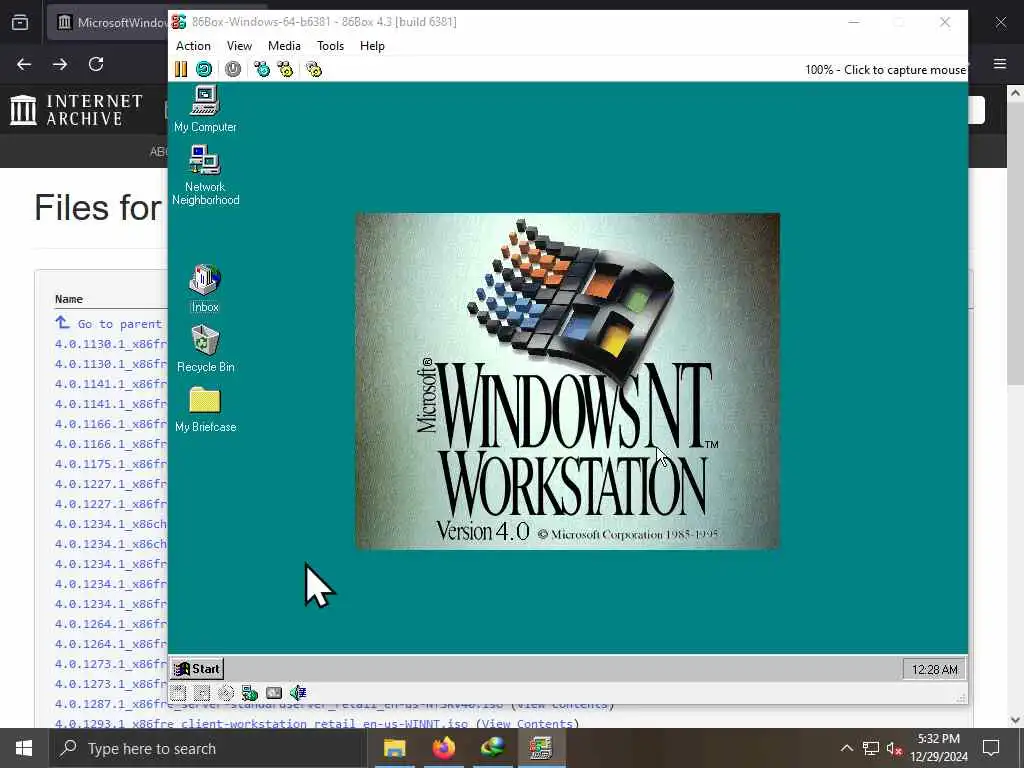
Task: Go forward in the browser
Action: coord(60,64)
